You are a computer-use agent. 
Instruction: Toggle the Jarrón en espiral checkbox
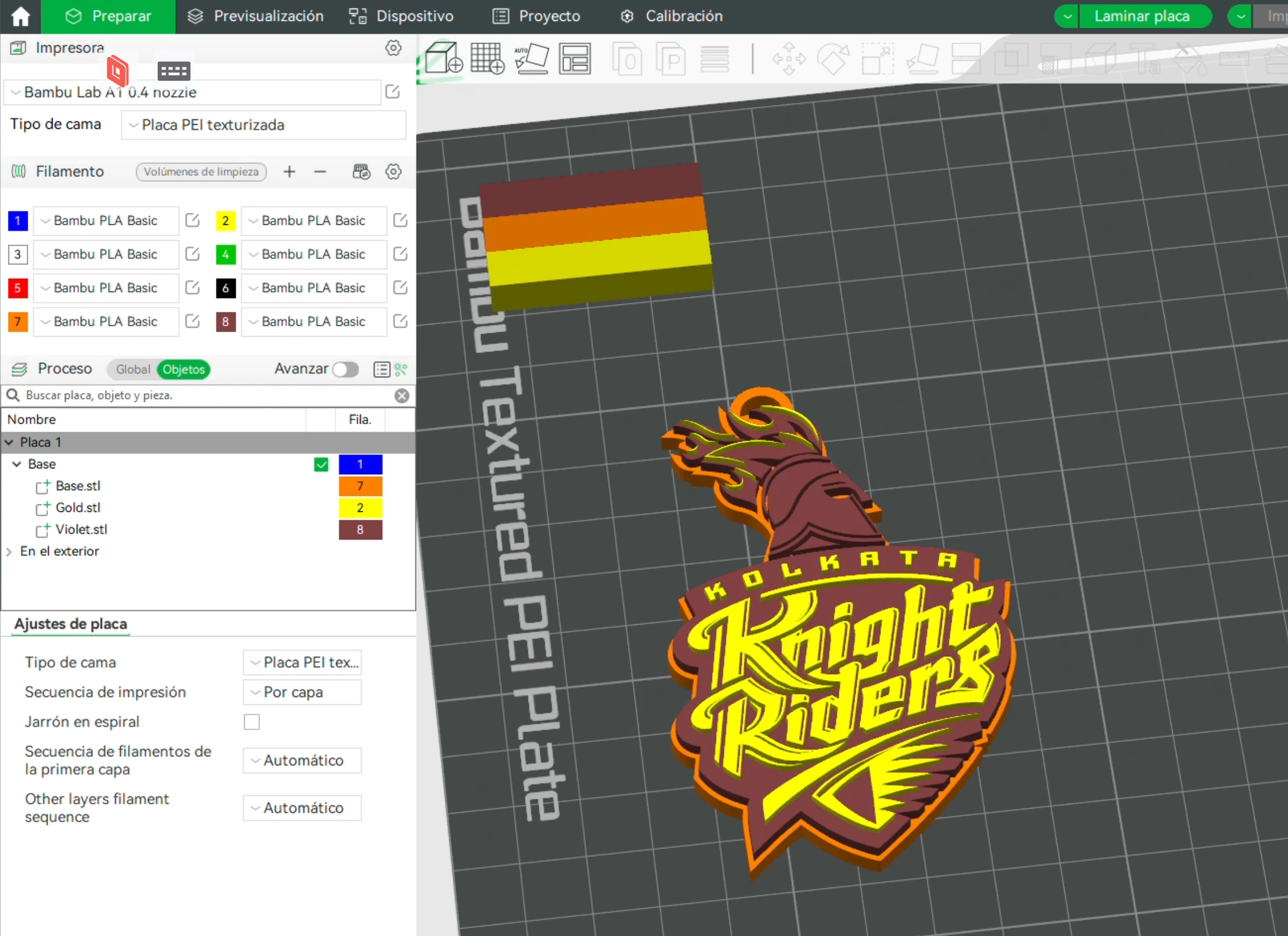(x=251, y=722)
